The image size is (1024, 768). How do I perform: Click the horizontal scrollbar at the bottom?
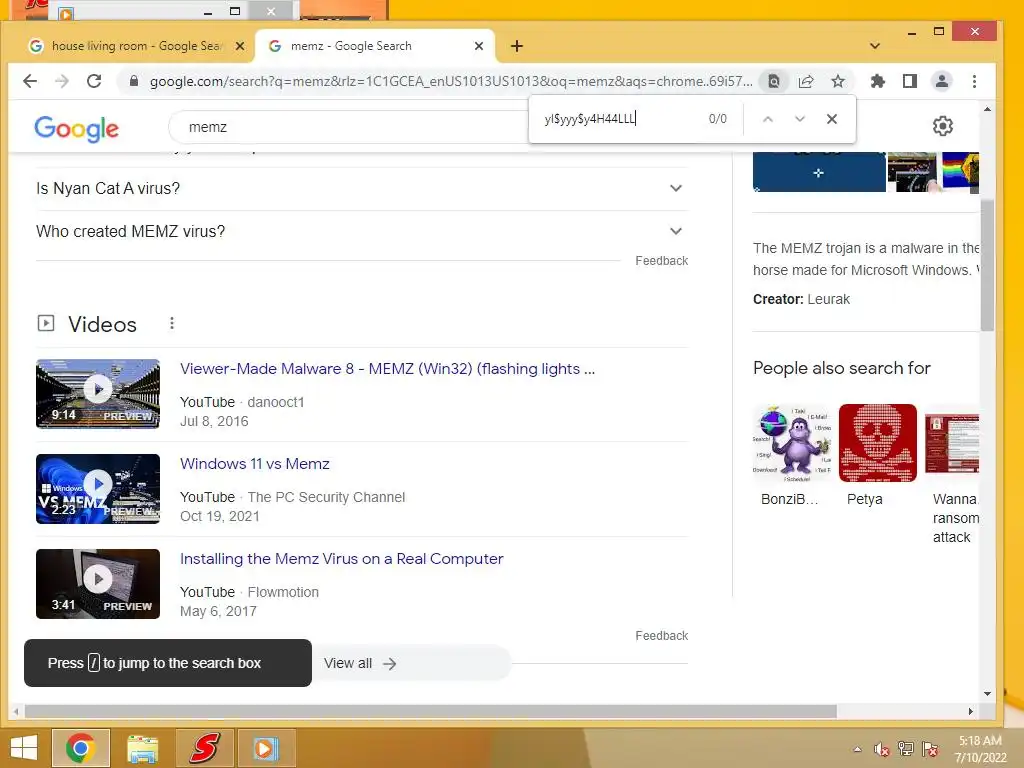click(x=431, y=711)
